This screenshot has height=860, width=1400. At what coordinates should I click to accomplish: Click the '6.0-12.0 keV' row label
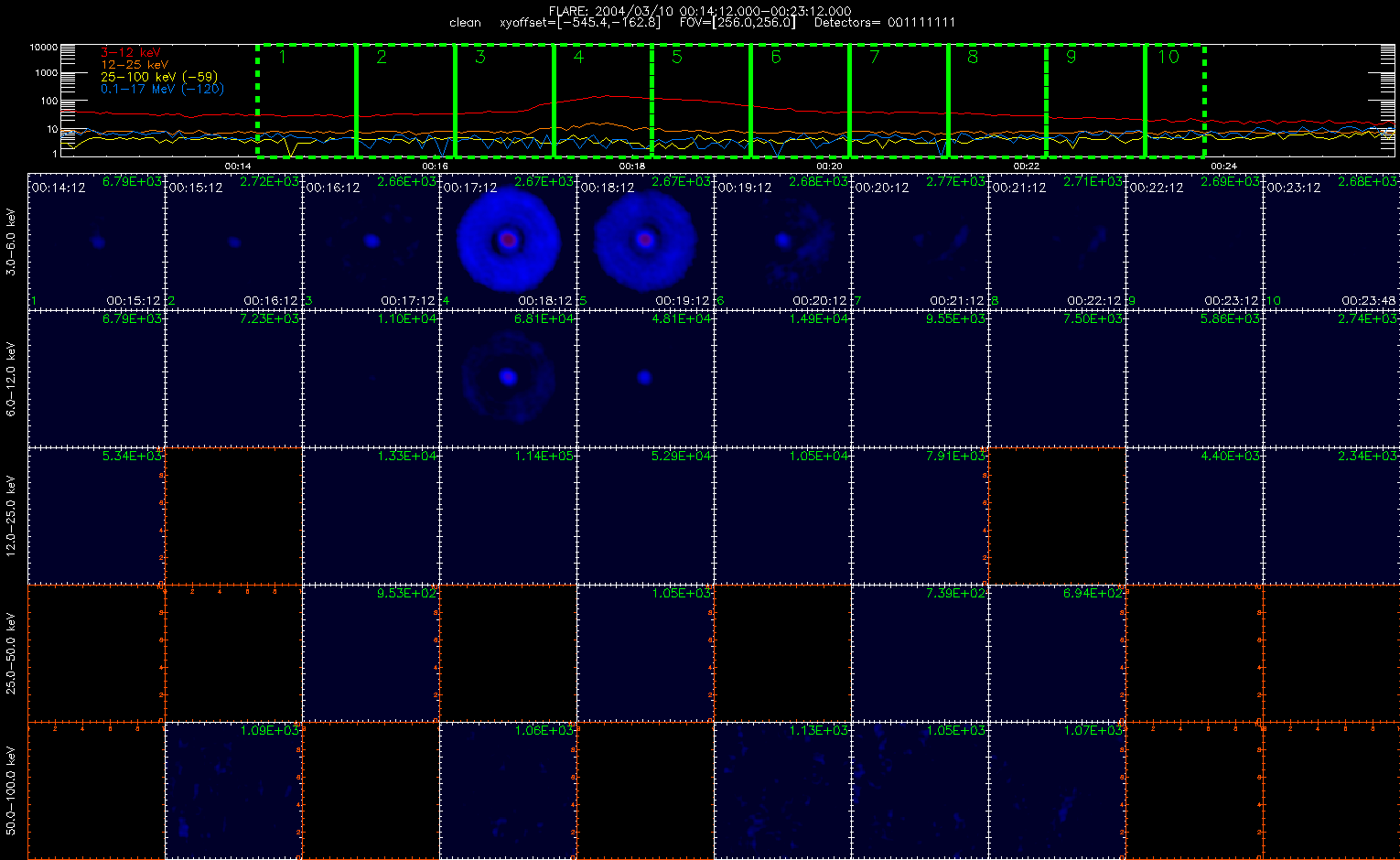pos(11,379)
